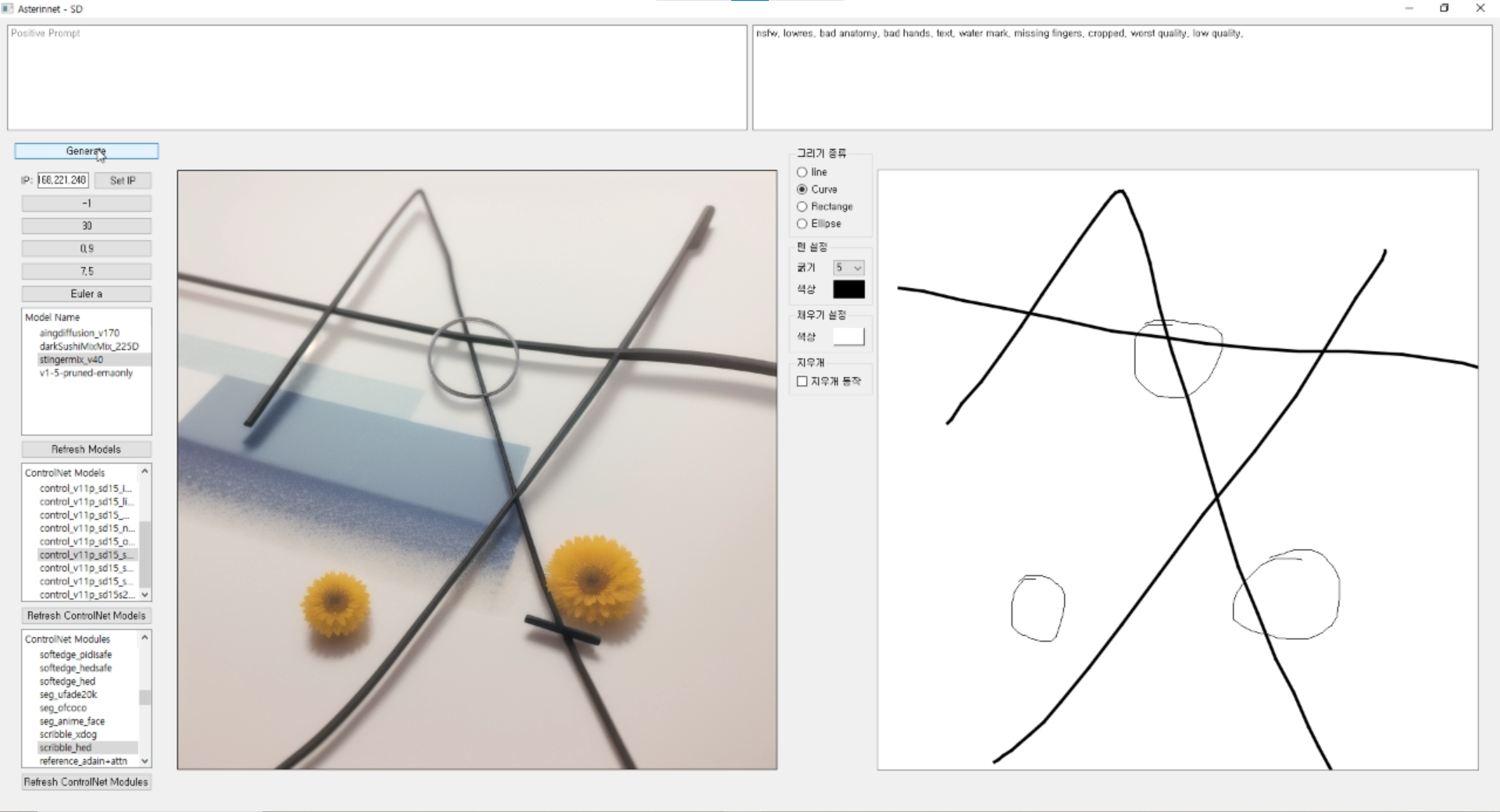Click inside the negative prompt text box
This screenshot has height=812, width=1500.
pos(1122,77)
